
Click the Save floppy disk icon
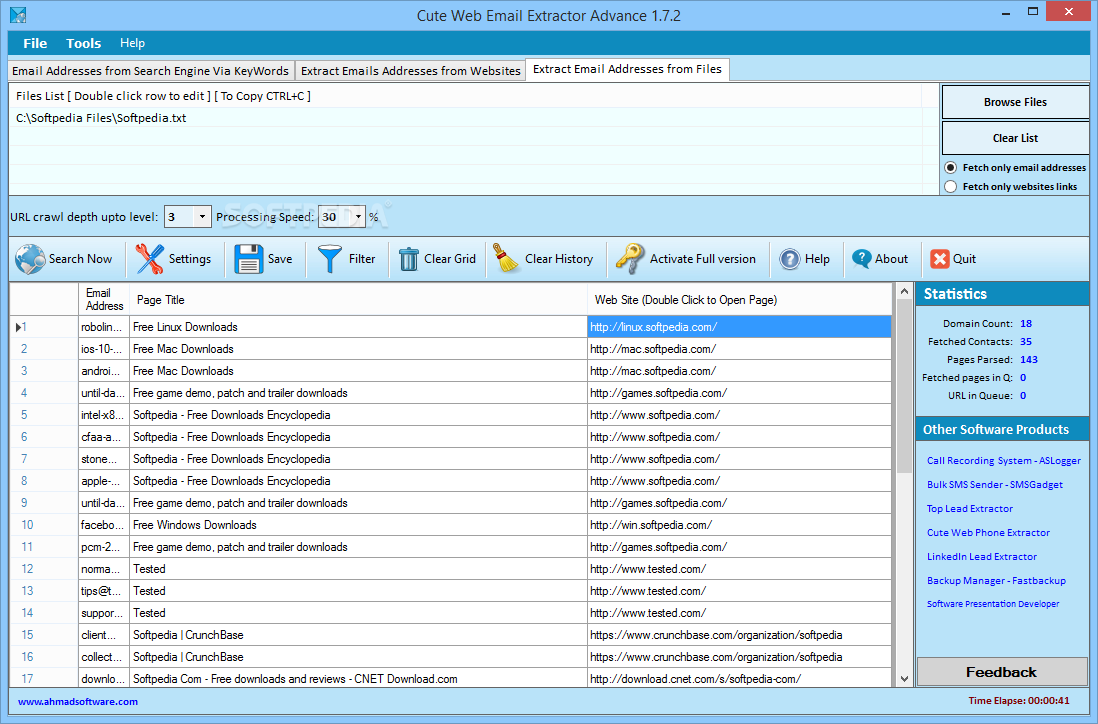tap(249, 259)
